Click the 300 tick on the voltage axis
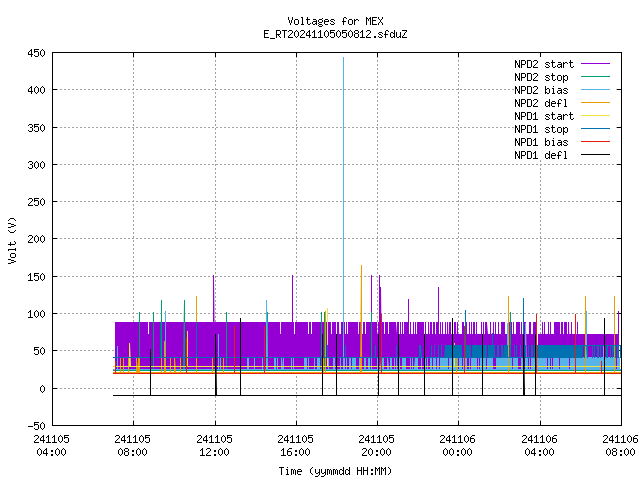 pos(36,165)
